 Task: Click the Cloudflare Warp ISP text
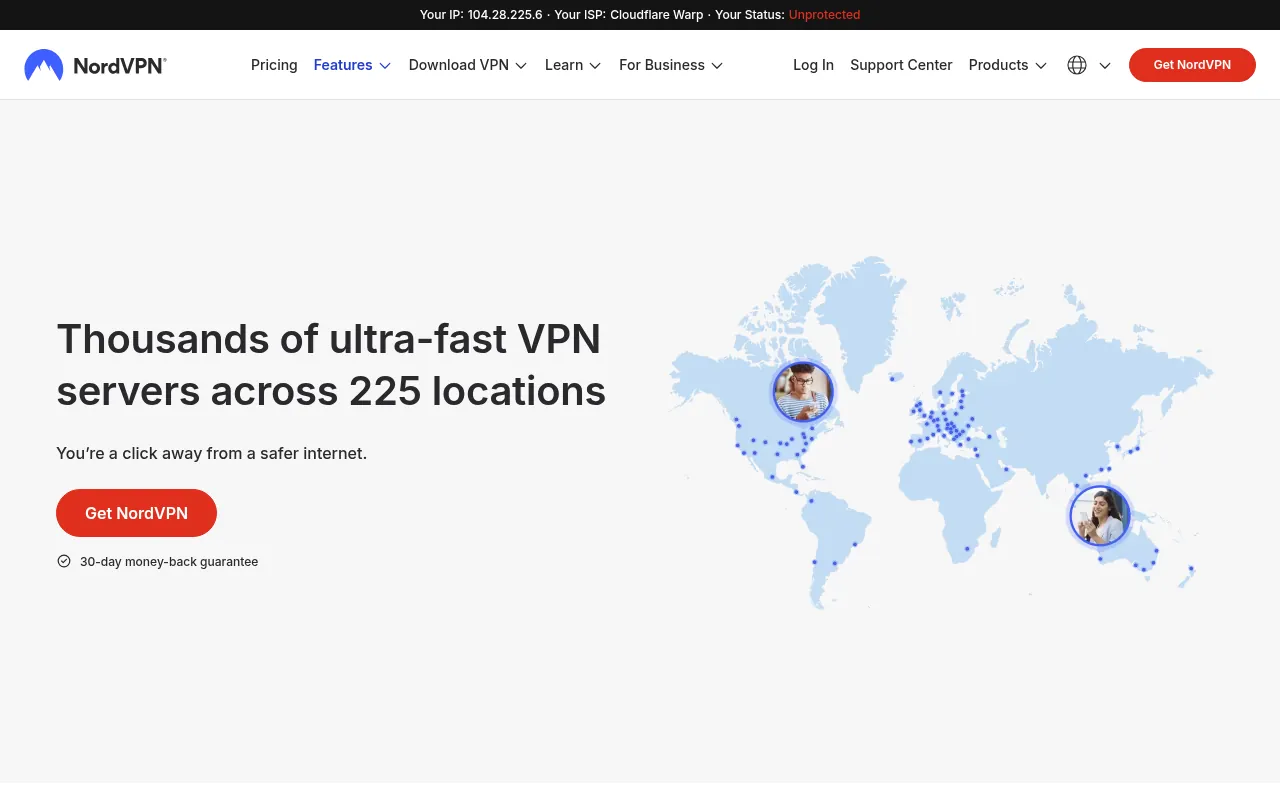656,15
